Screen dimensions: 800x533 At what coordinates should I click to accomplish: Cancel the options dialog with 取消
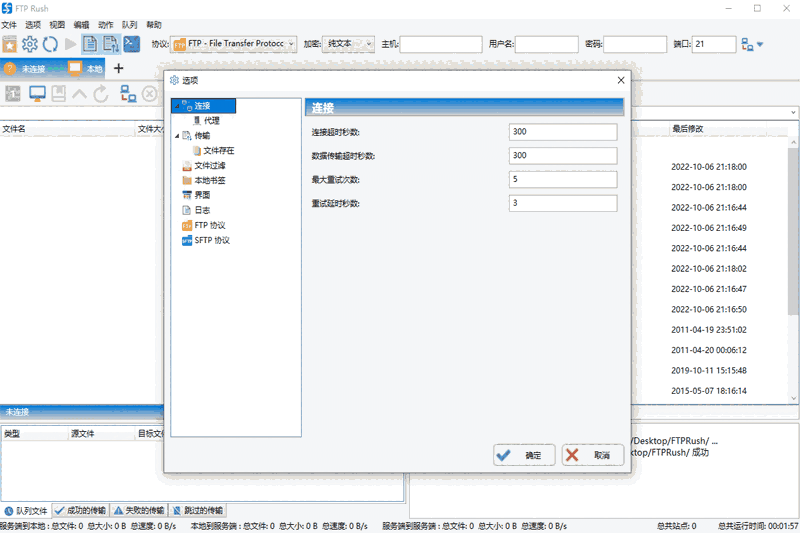[x=593, y=455]
